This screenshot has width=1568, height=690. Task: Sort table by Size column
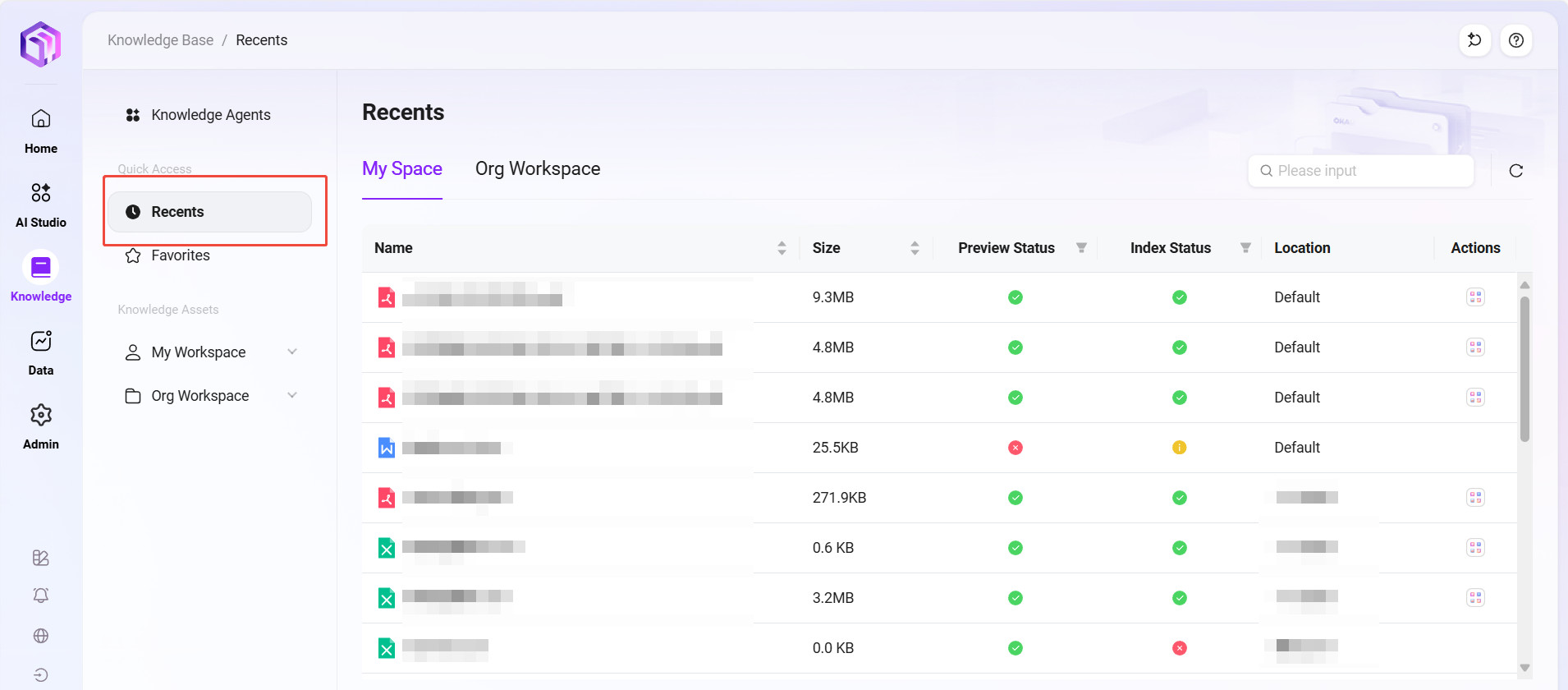click(x=915, y=248)
